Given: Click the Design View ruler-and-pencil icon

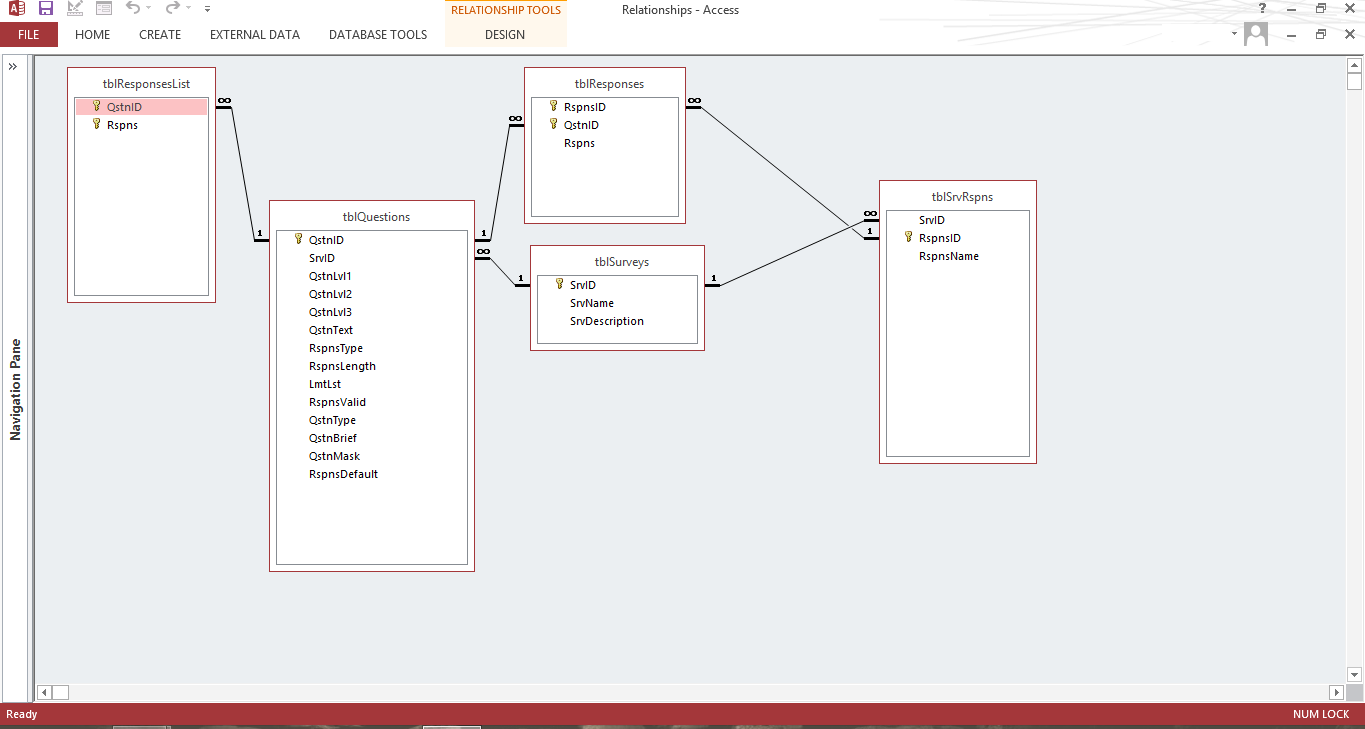Looking at the screenshot, I should point(75,9).
